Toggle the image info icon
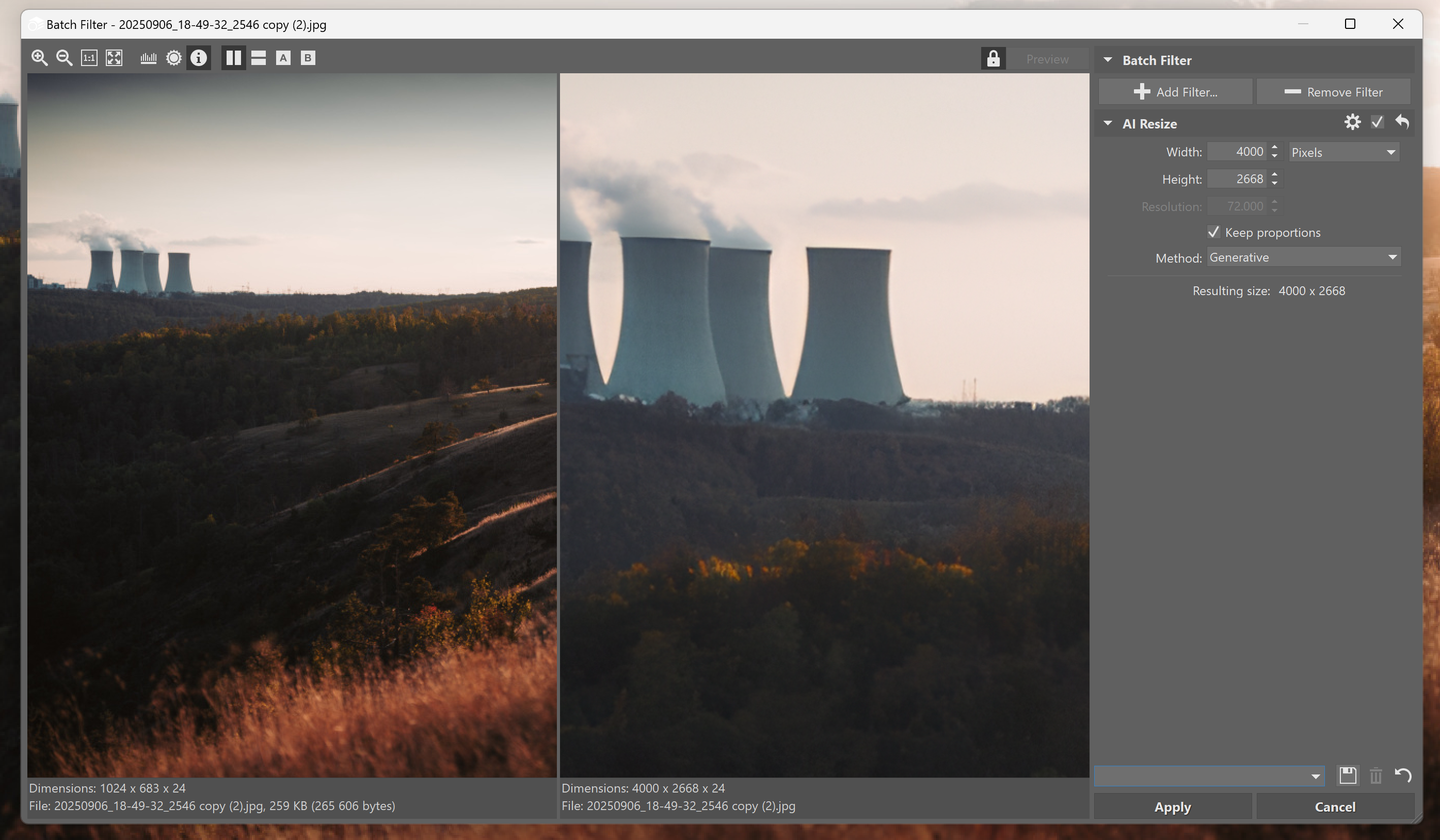Image resolution: width=1440 pixels, height=840 pixels. [198, 58]
